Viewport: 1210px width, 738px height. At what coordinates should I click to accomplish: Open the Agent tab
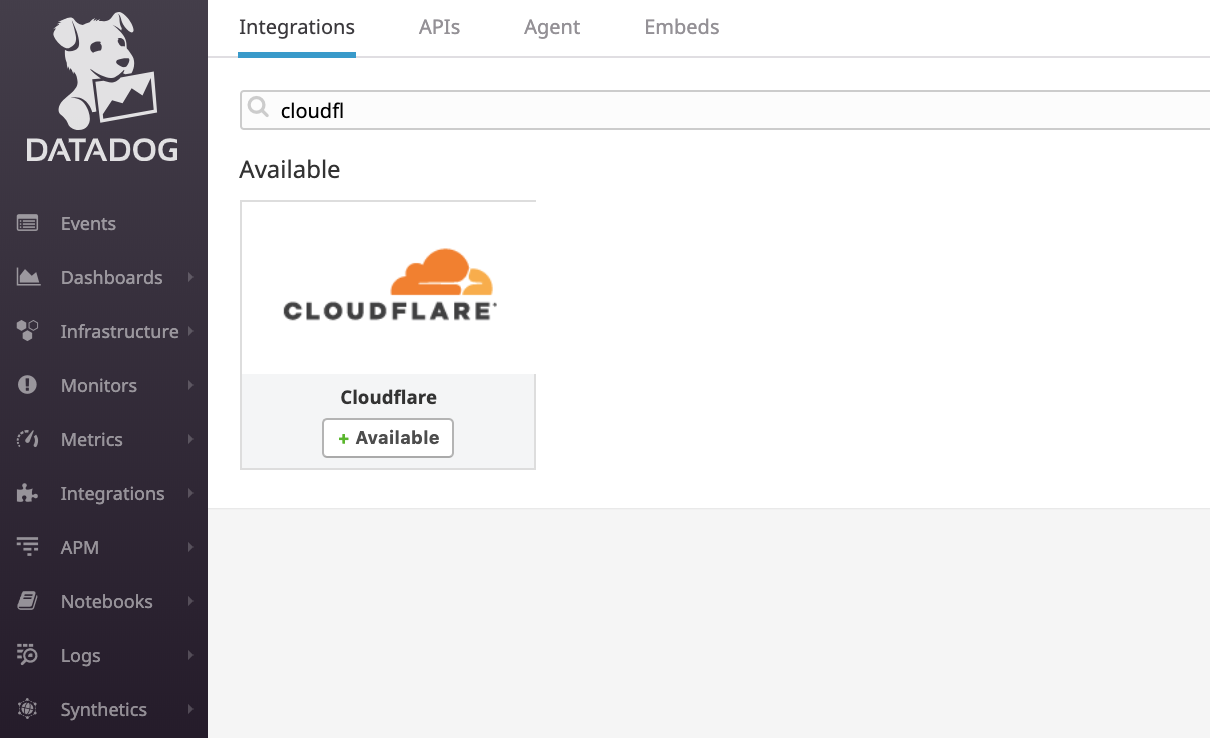[551, 27]
